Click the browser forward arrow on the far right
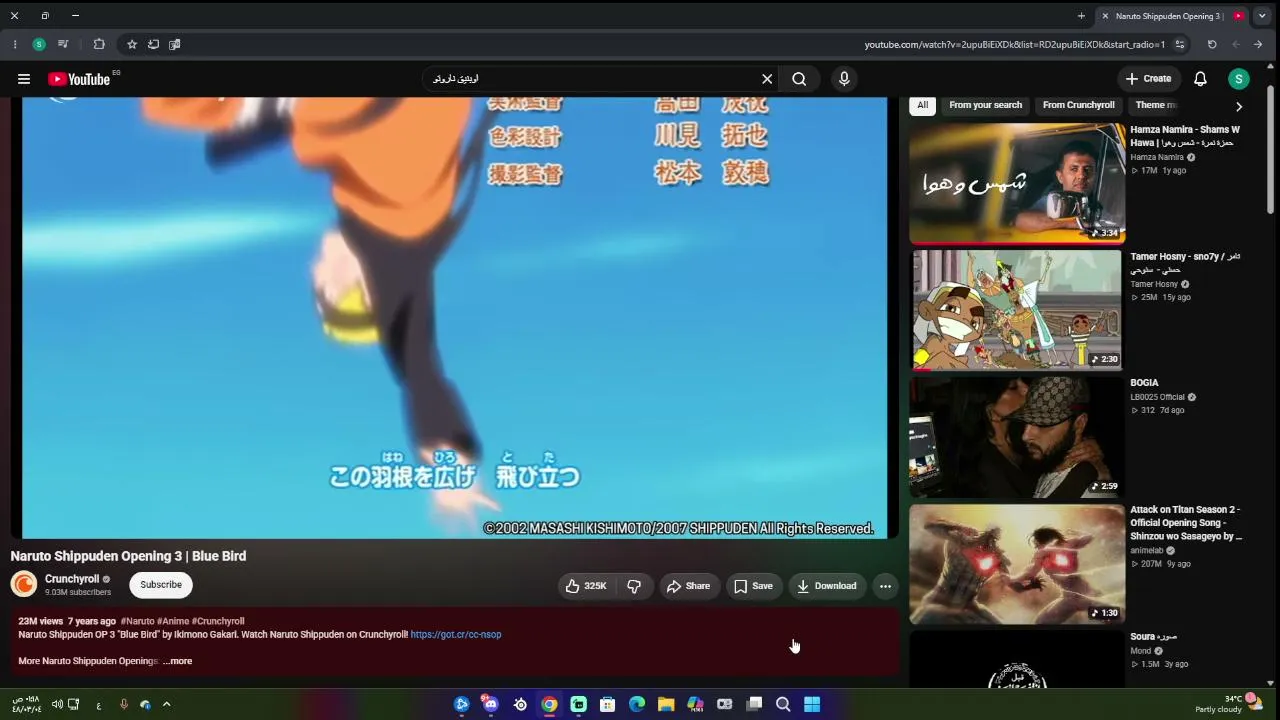The image size is (1280, 720). pos(1258,44)
